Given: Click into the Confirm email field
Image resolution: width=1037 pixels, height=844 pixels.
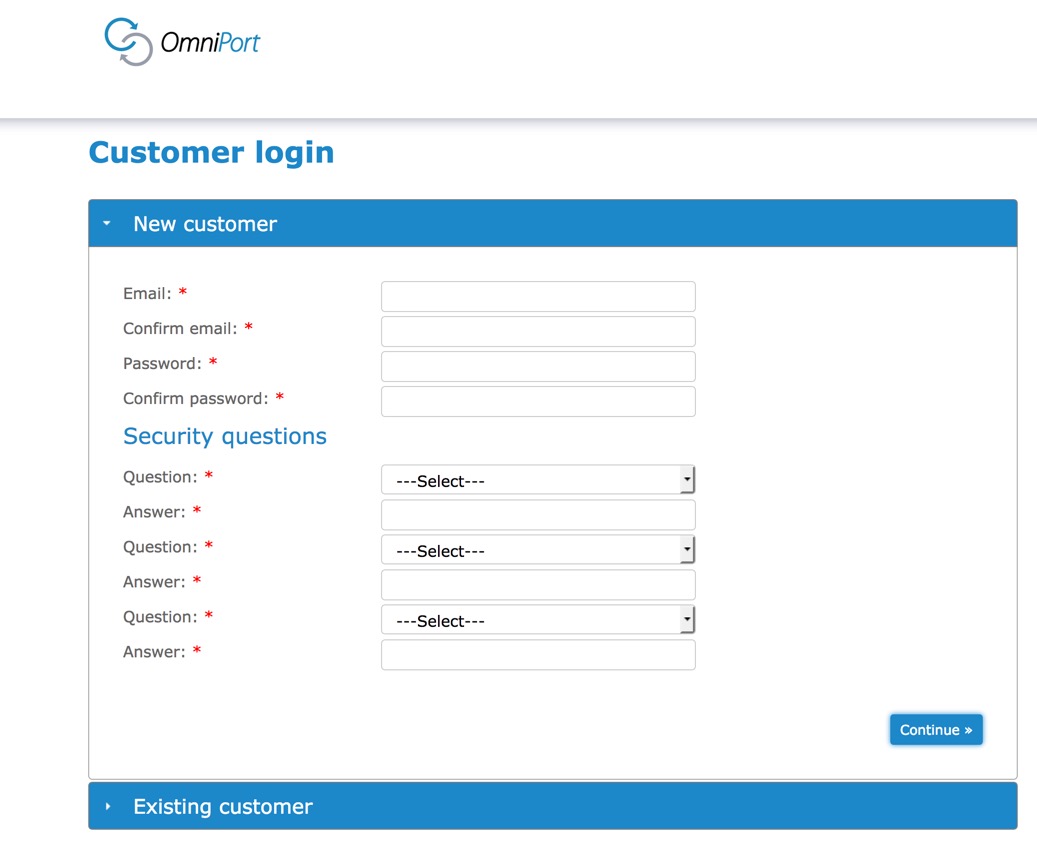Looking at the screenshot, I should (538, 331).
